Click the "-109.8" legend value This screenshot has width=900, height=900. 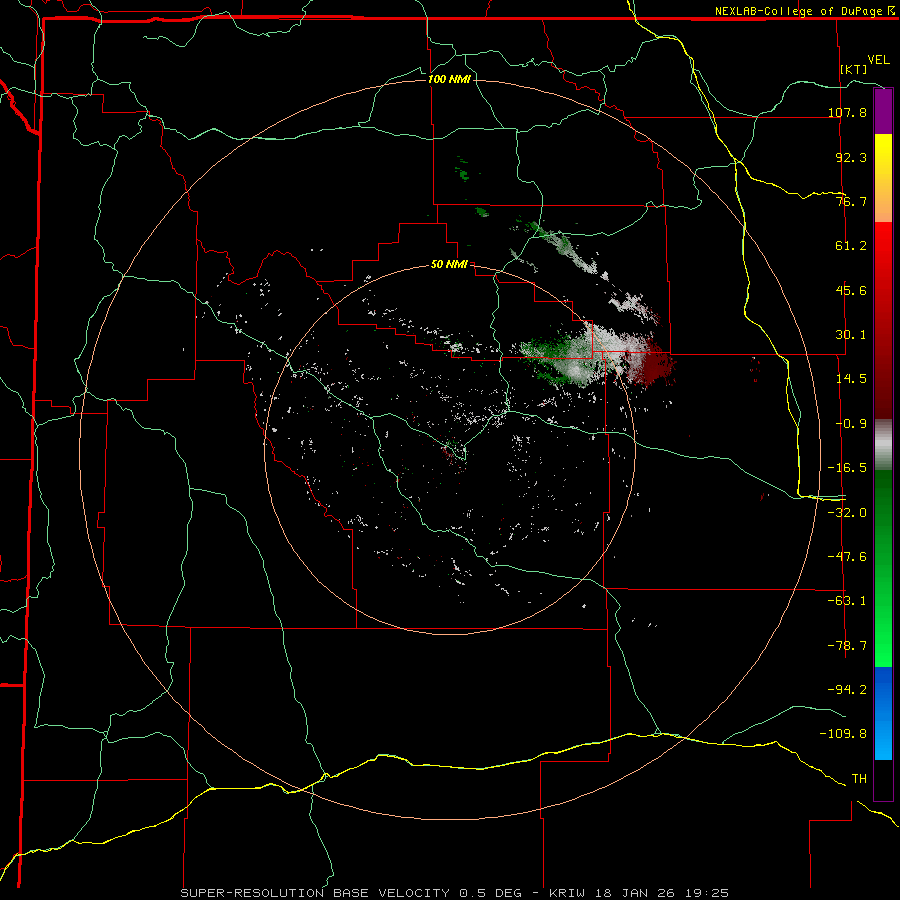tap(843, 734)
